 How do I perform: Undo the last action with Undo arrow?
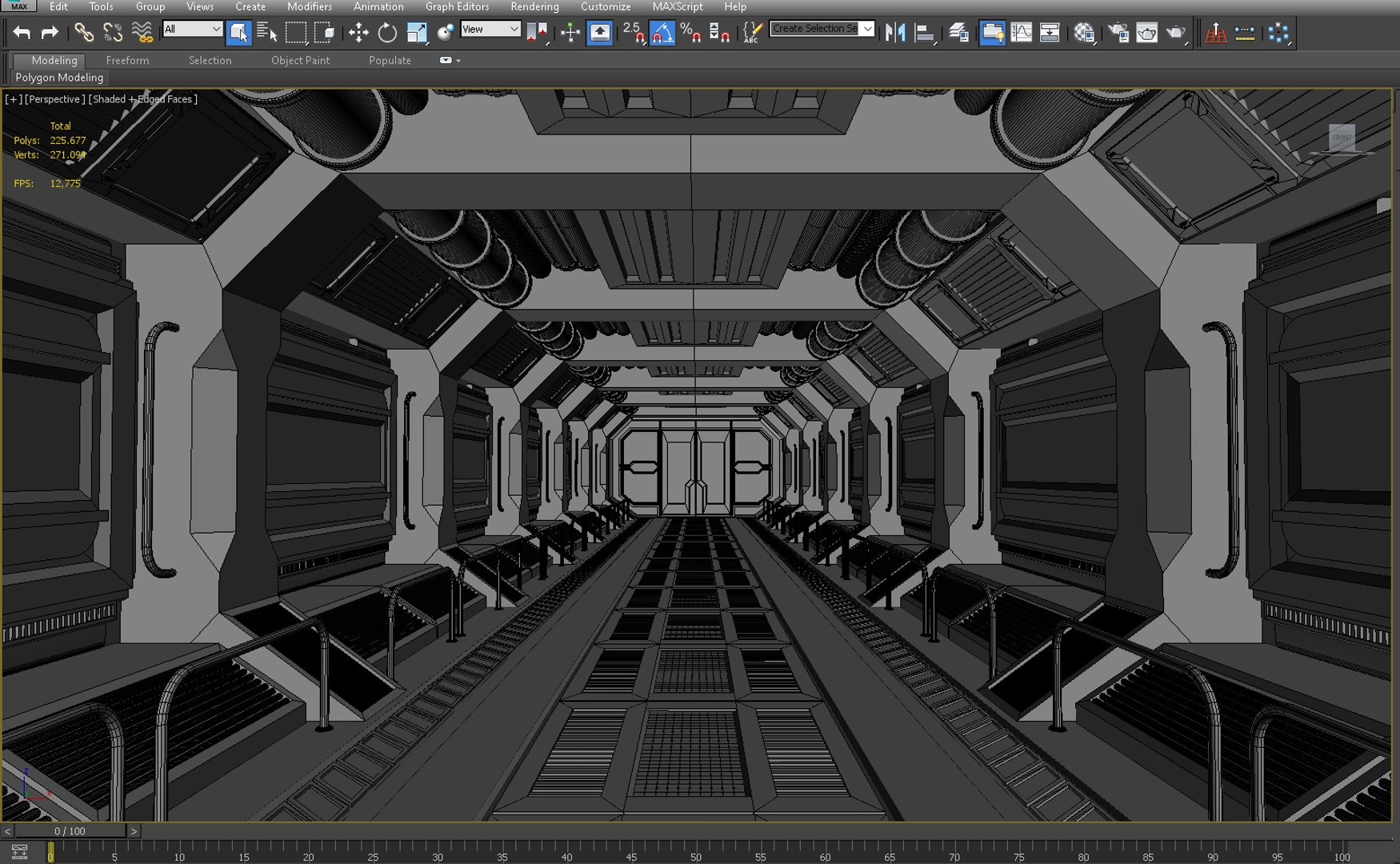(x=22, y=33)
